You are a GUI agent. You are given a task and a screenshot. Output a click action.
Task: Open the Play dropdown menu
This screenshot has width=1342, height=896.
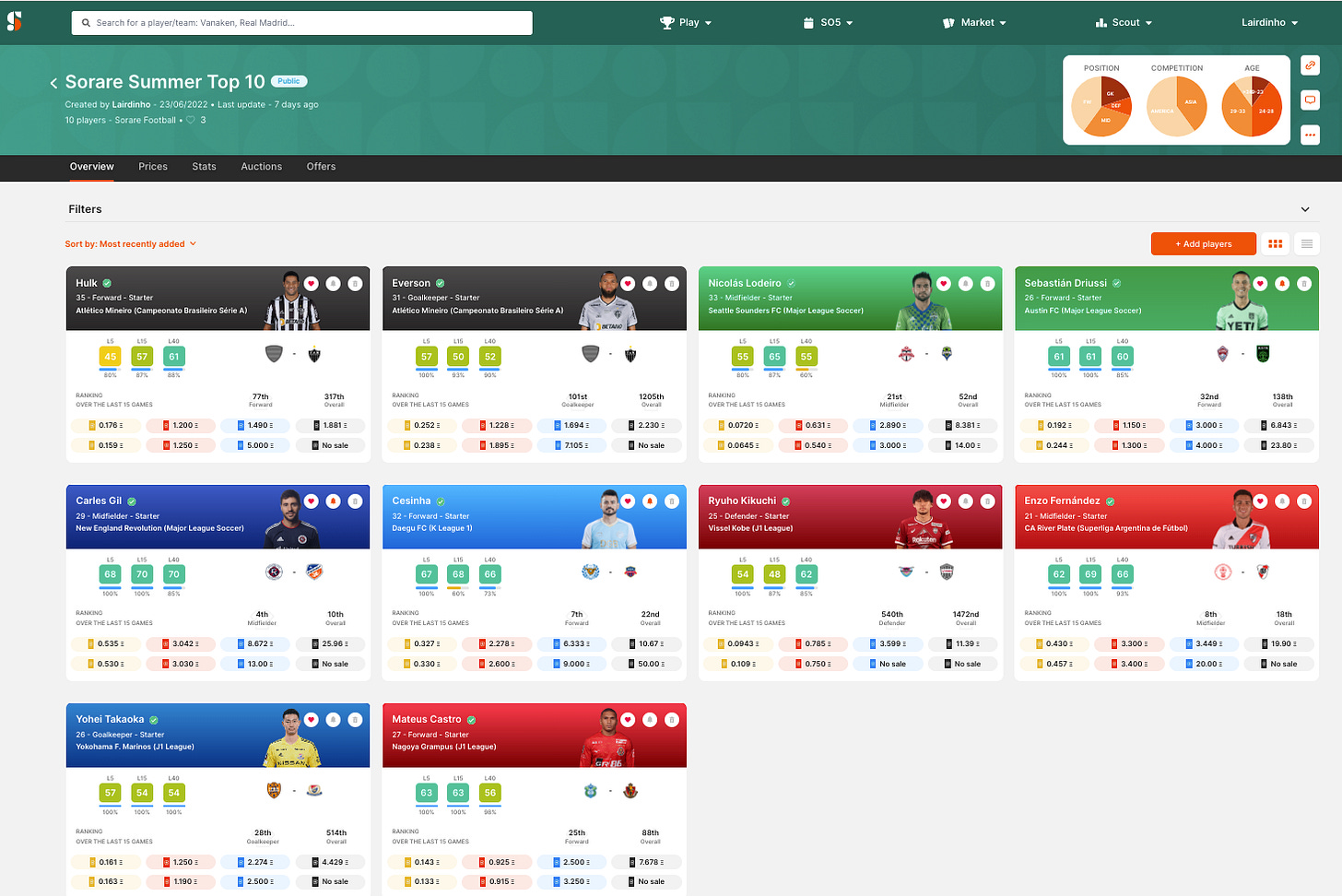[687, 22]
